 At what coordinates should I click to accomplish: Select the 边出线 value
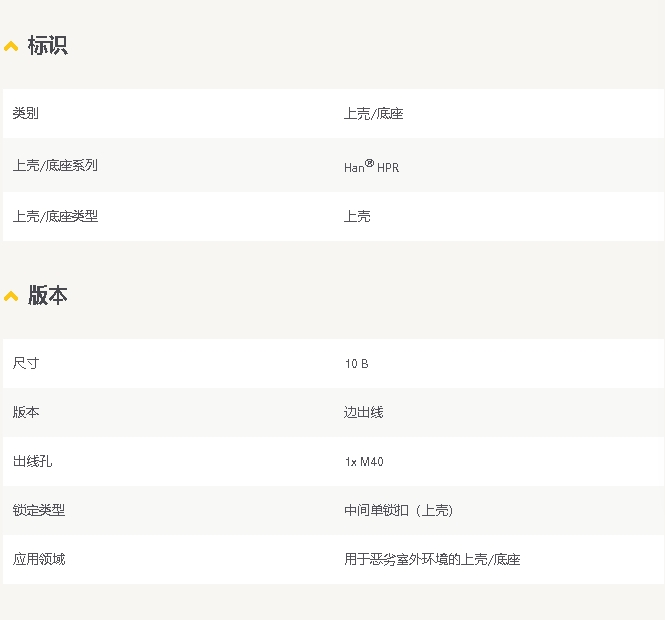[363, 412]
